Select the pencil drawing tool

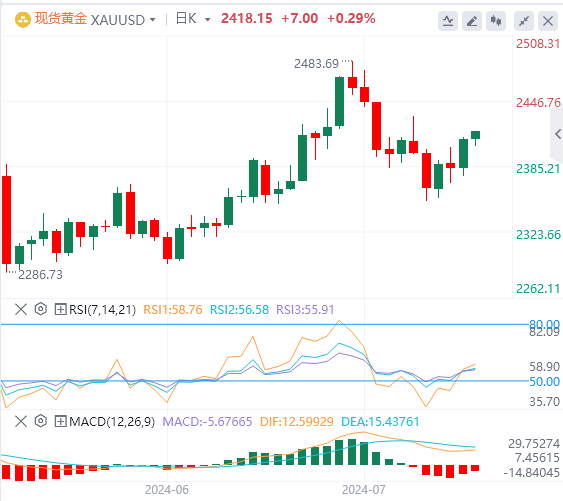tap(472, 21)
